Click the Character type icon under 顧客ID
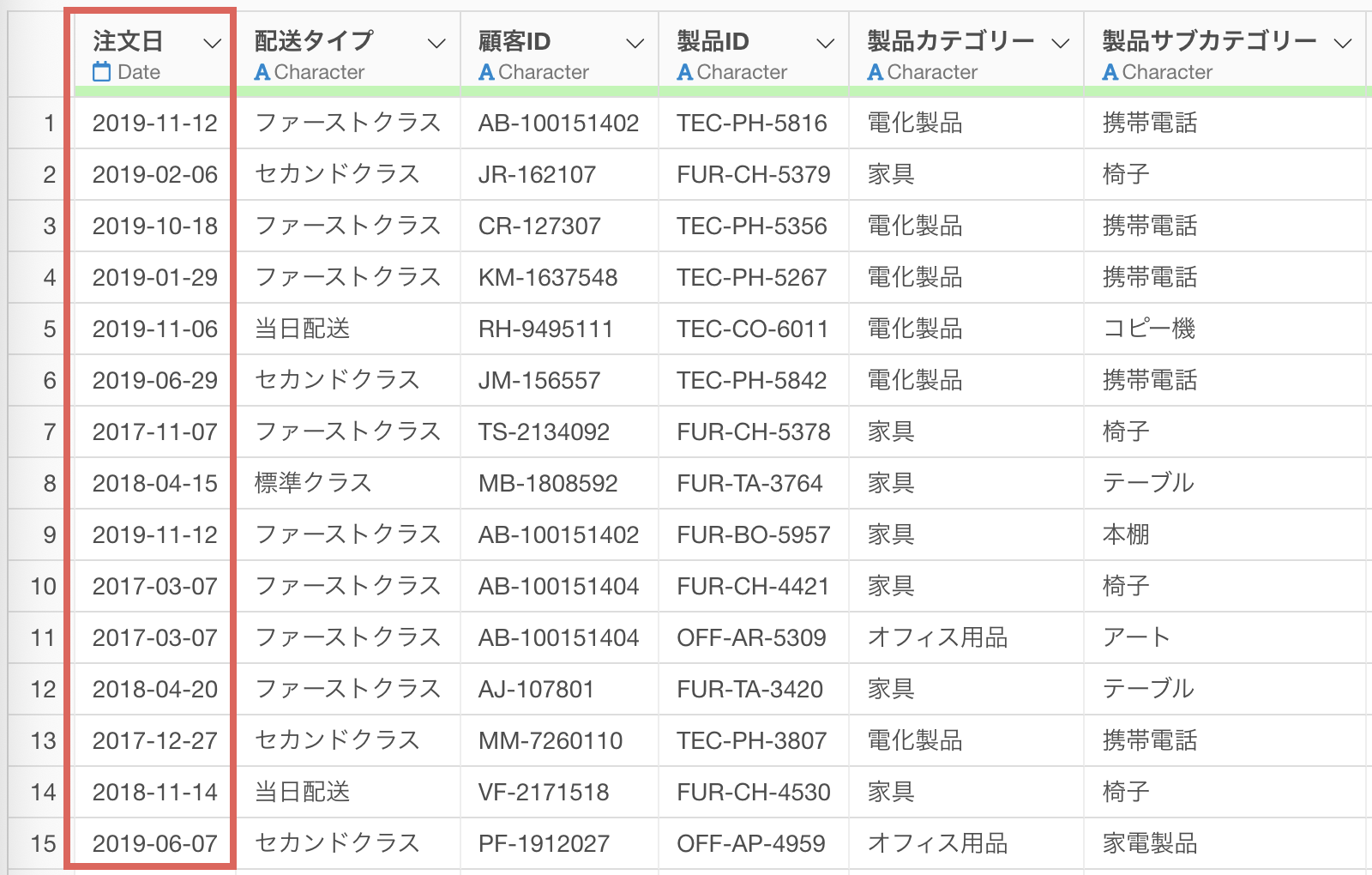 [x=486, y=72]
